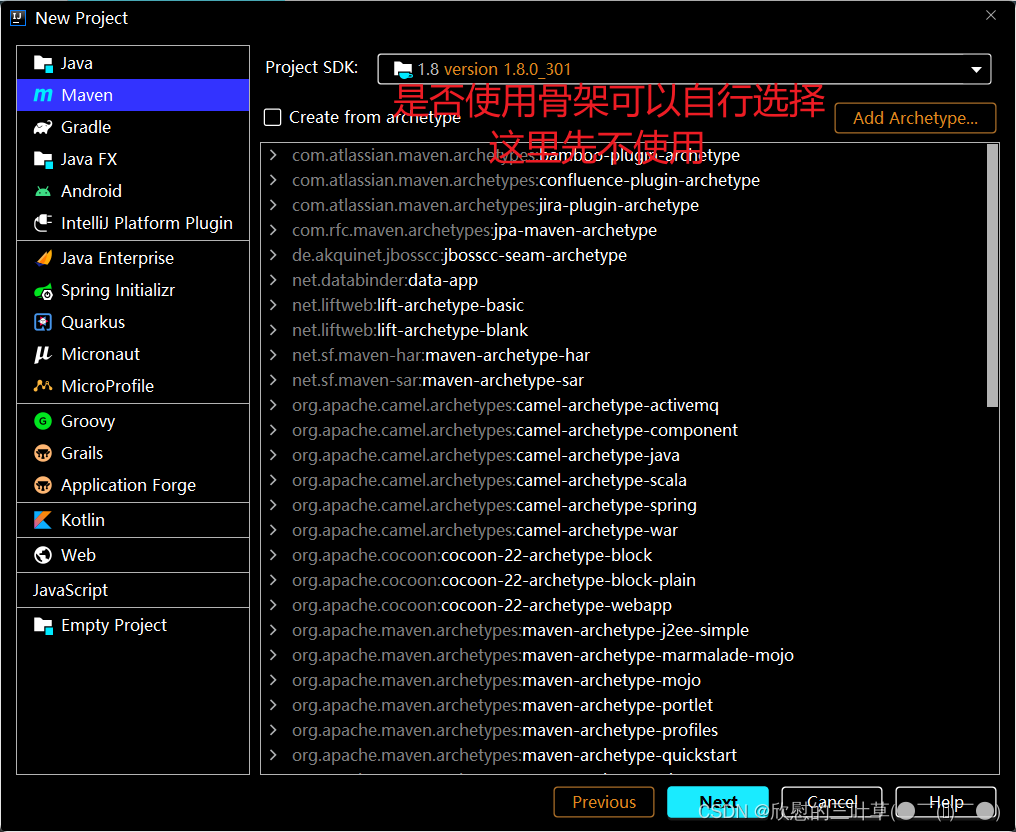The height and width of the screenshot is (832, 1016).
Task: Click the Help button
Action: tap(946, 802)
